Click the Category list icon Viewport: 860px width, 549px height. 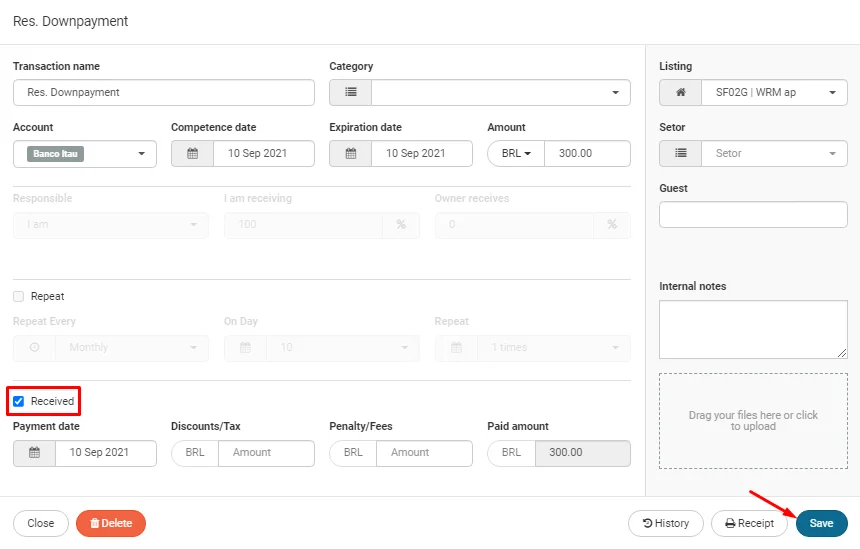pos(350,93)
